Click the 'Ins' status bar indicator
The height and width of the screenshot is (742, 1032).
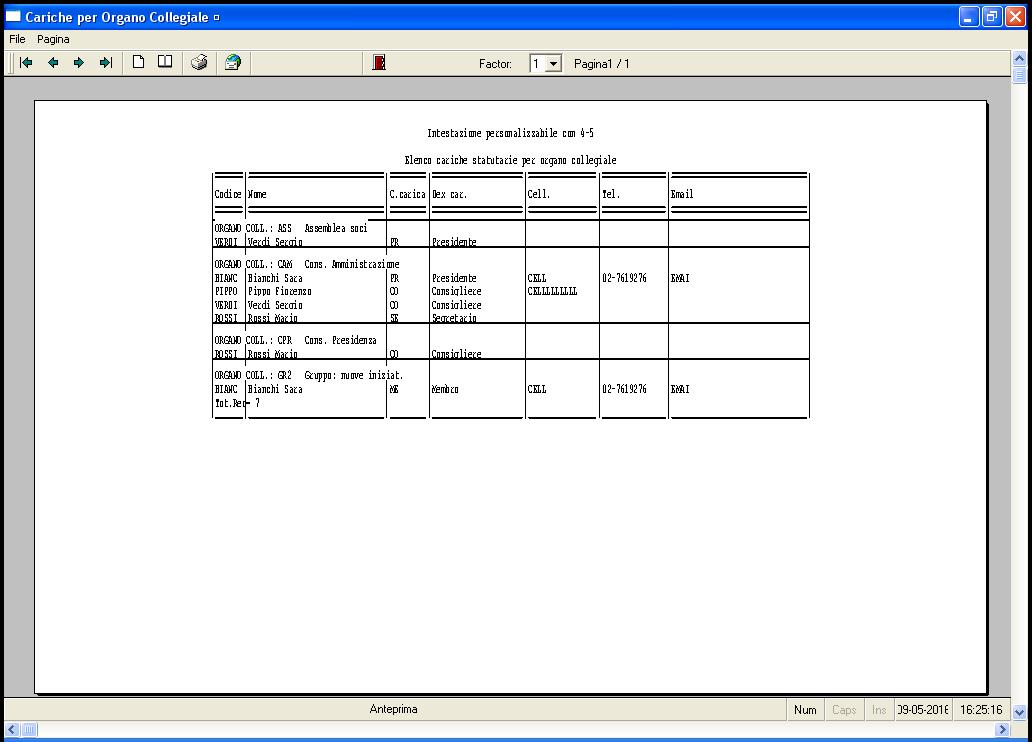point(879,710)
